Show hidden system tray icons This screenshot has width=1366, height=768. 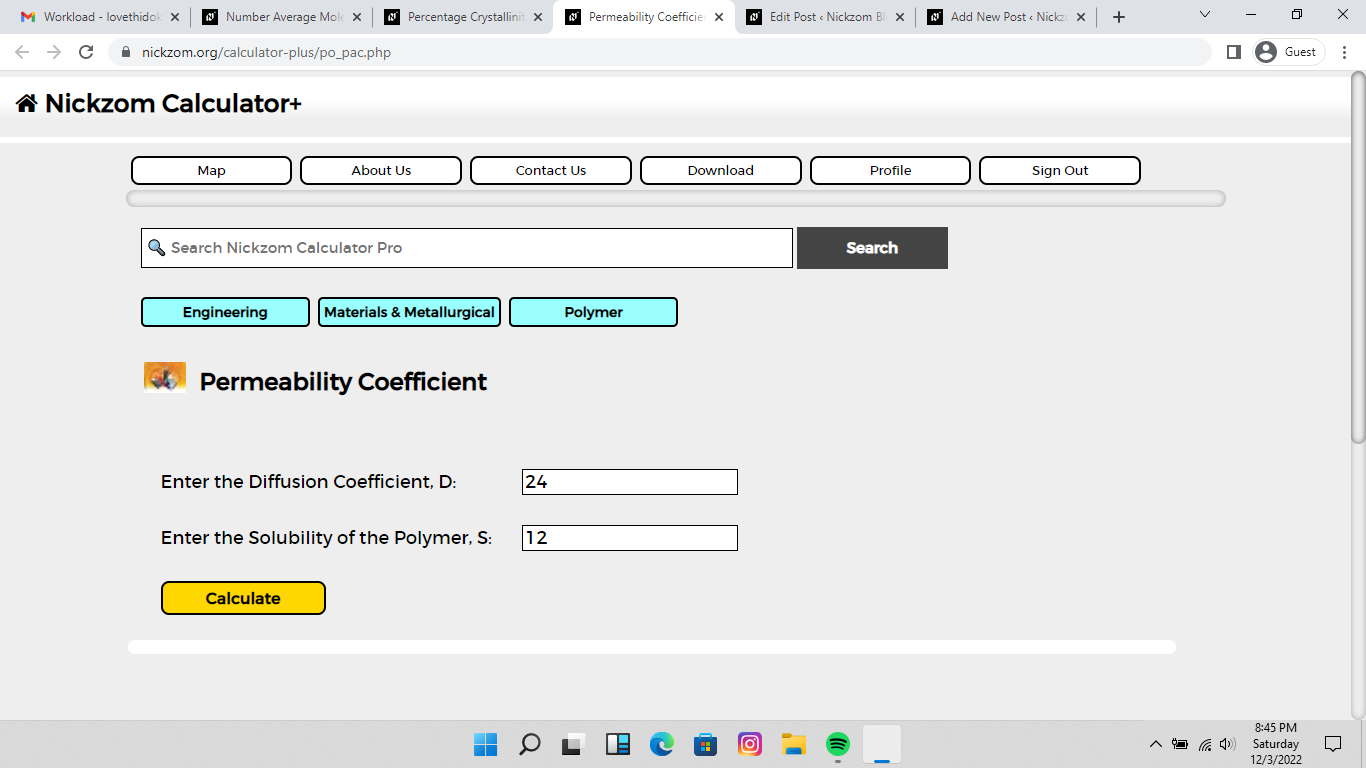1156,744
